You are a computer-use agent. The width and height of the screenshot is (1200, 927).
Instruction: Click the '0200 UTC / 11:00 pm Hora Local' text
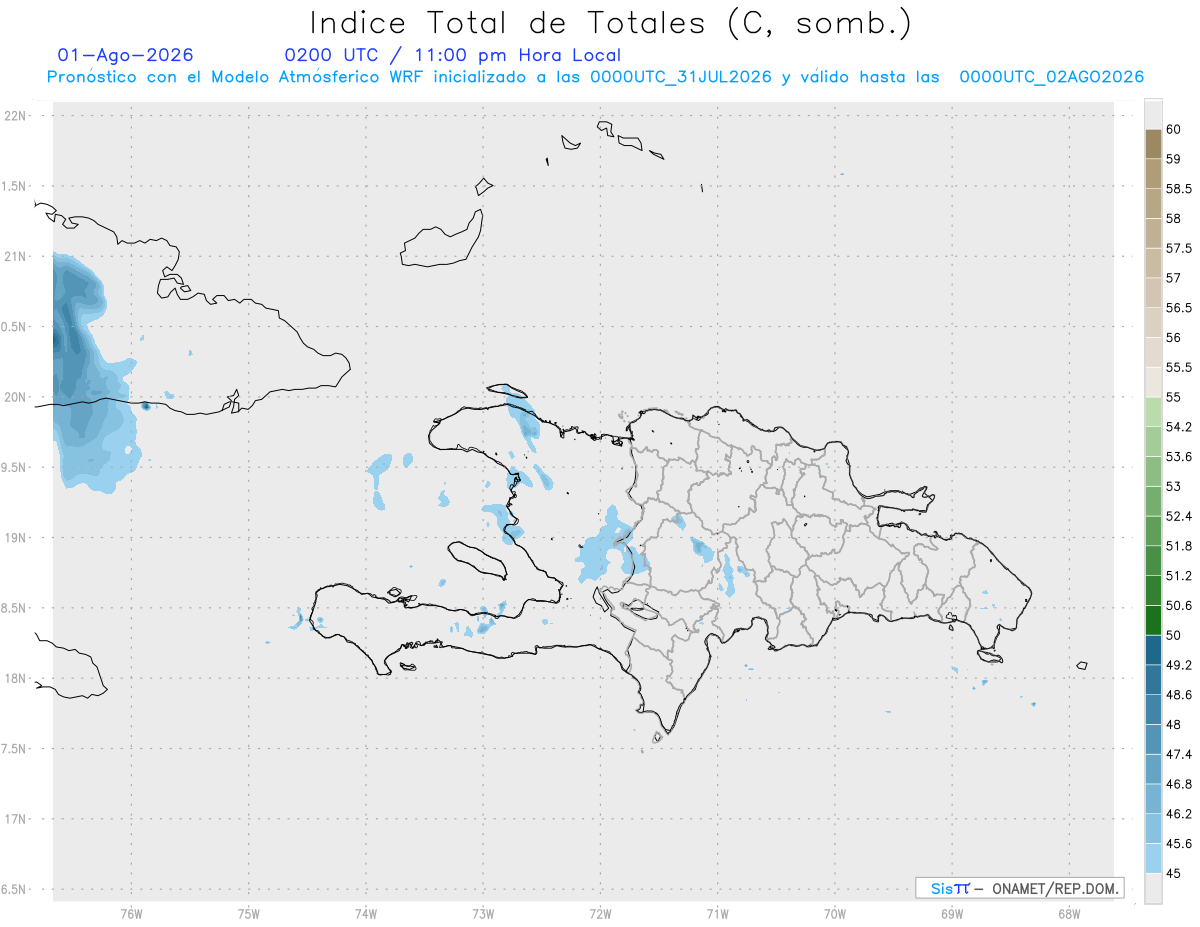tap(453, 55)
